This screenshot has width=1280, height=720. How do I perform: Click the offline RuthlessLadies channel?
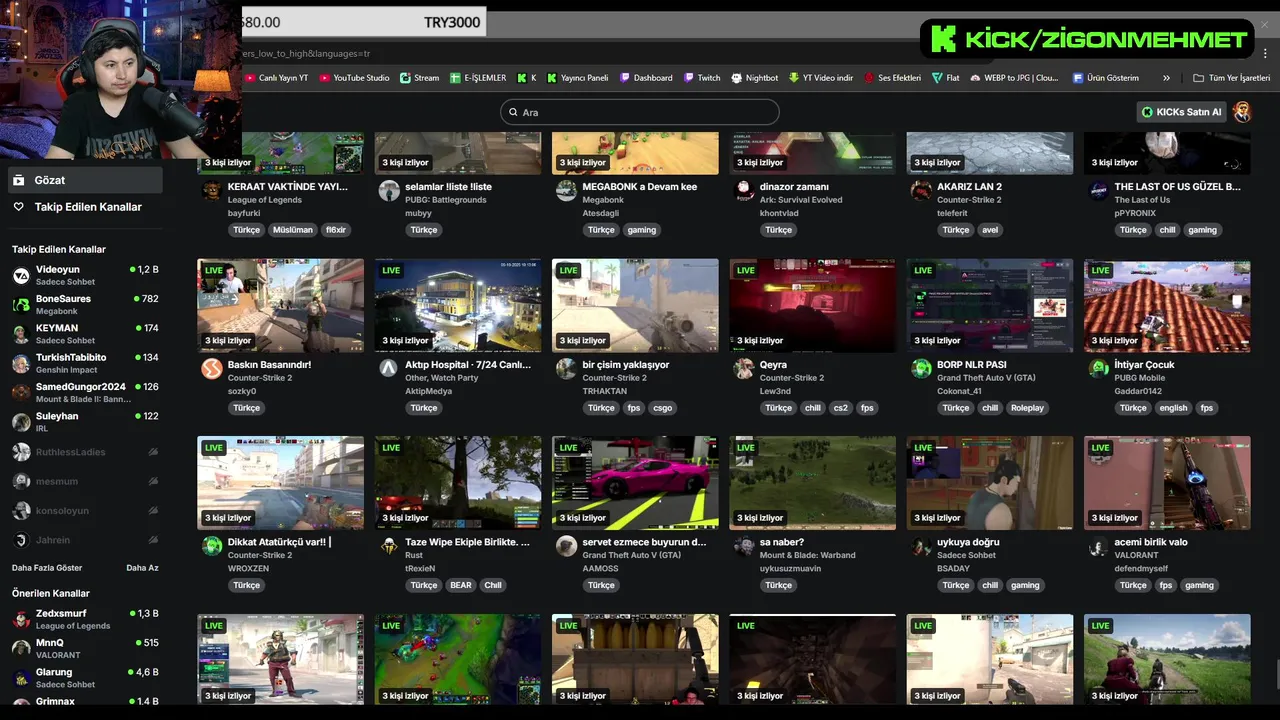85,452
